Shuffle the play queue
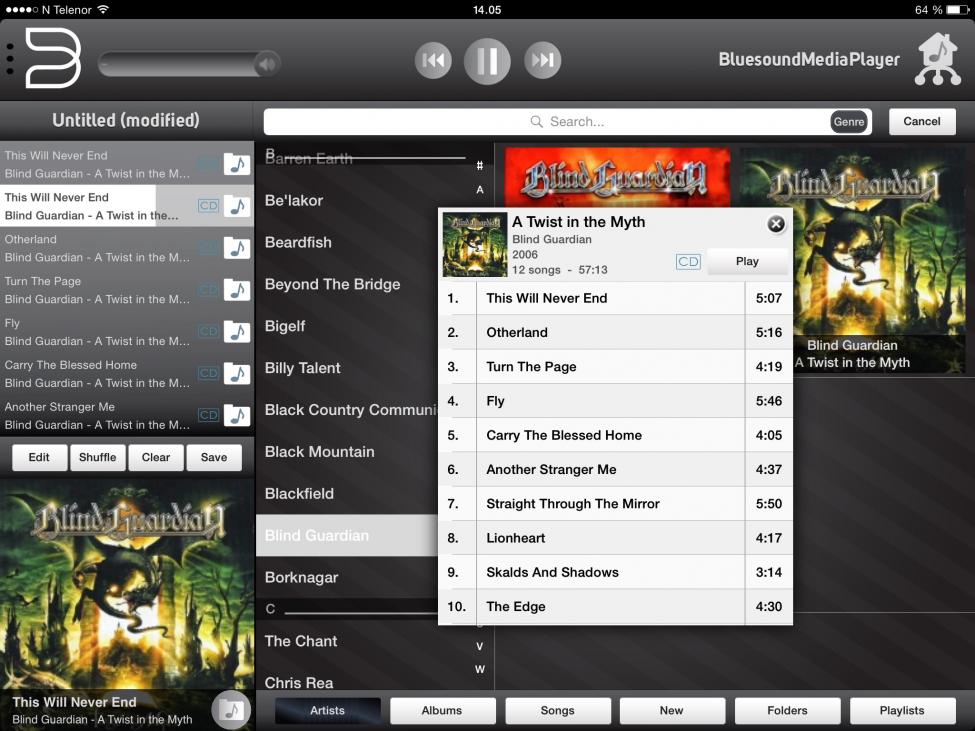 [x=98, y=457]
